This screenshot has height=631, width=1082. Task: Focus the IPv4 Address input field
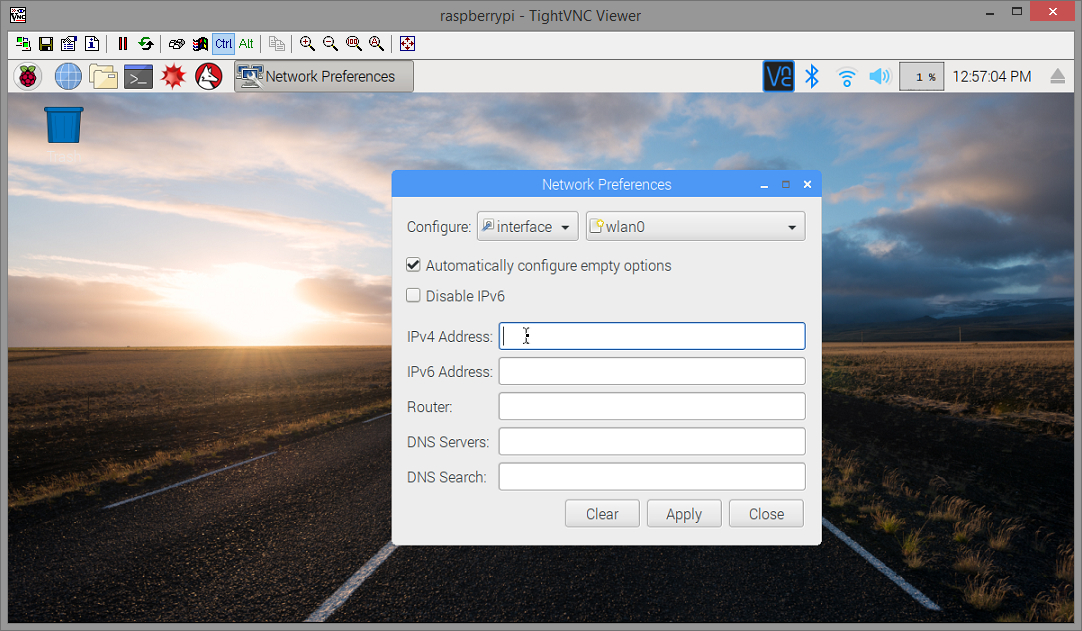coord(652,336)
